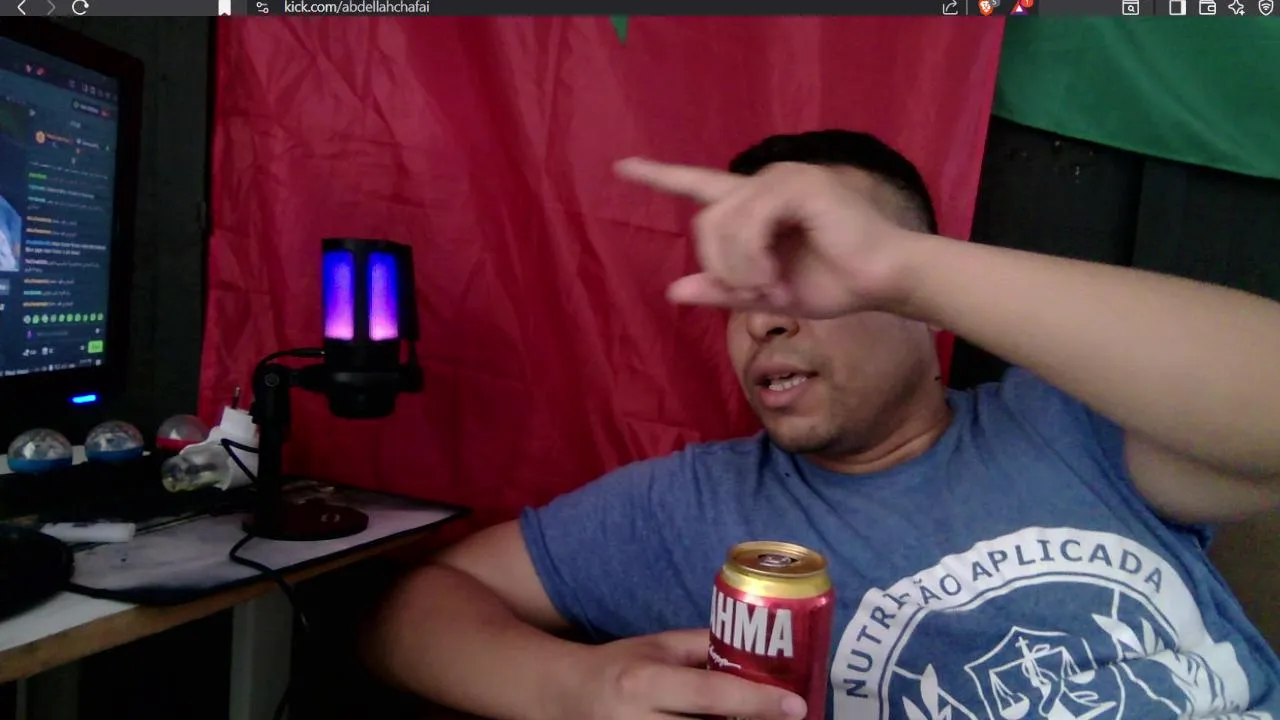Share this page using the share icon
The width and height of the screenshot is (1280, 720).
tap(950, 7)
